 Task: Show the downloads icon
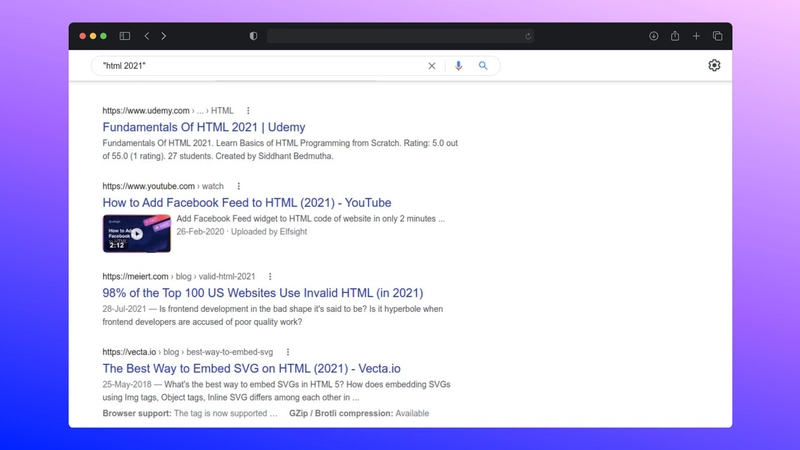tap(653, 36)
